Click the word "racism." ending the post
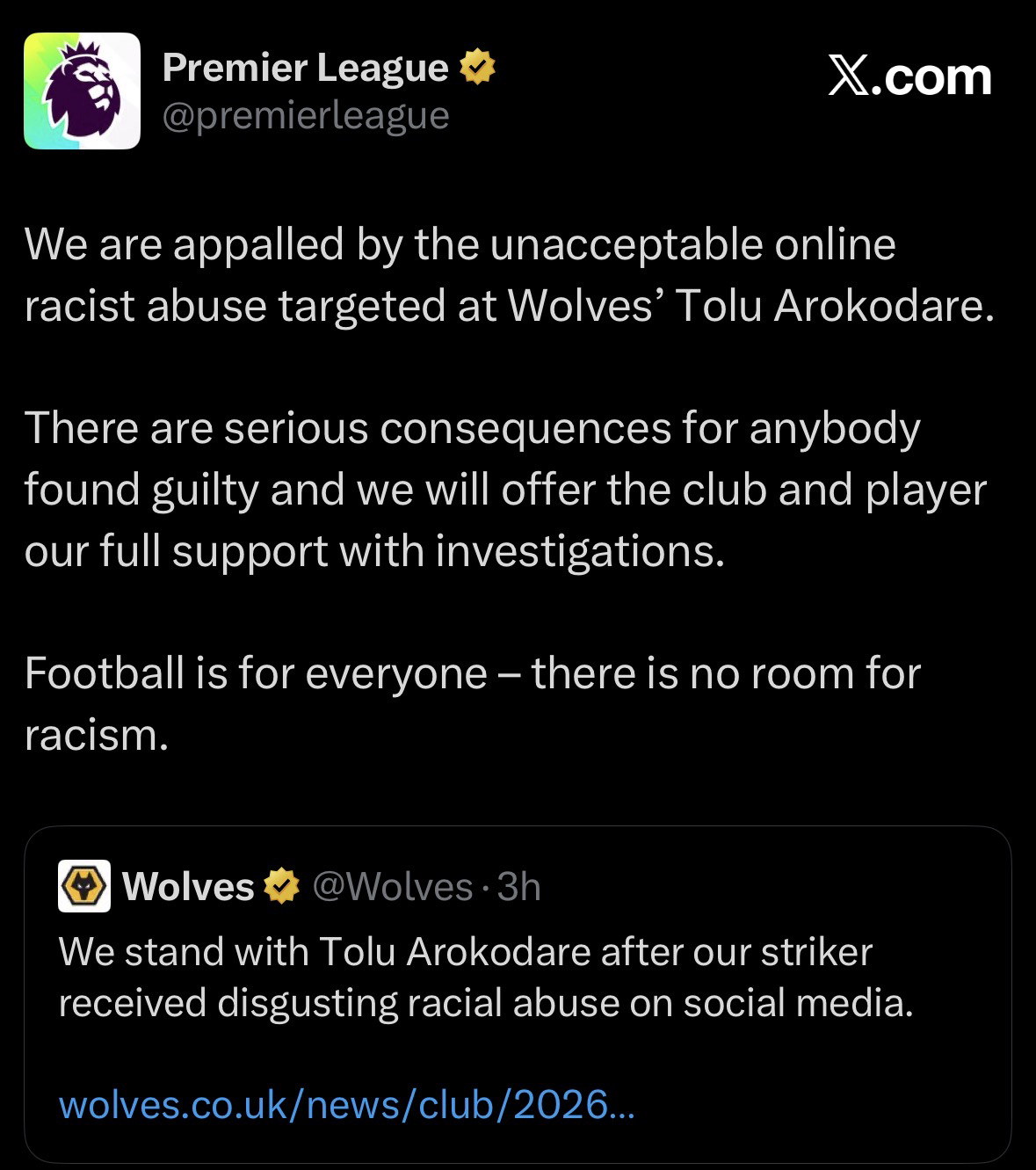The width and height of the screenshot is (1036, 1170). coord(96,735)
